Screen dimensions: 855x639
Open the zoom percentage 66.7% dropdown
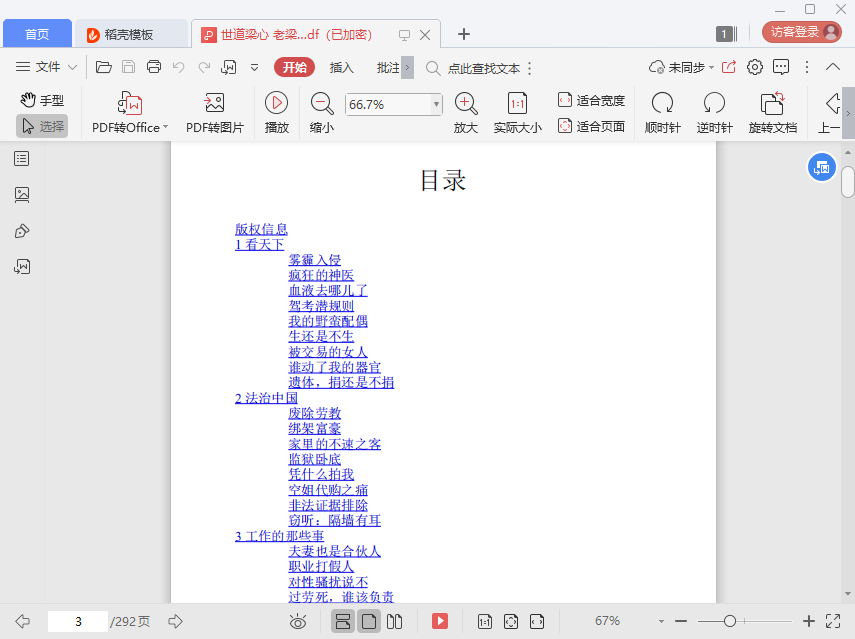pos(436,104)
